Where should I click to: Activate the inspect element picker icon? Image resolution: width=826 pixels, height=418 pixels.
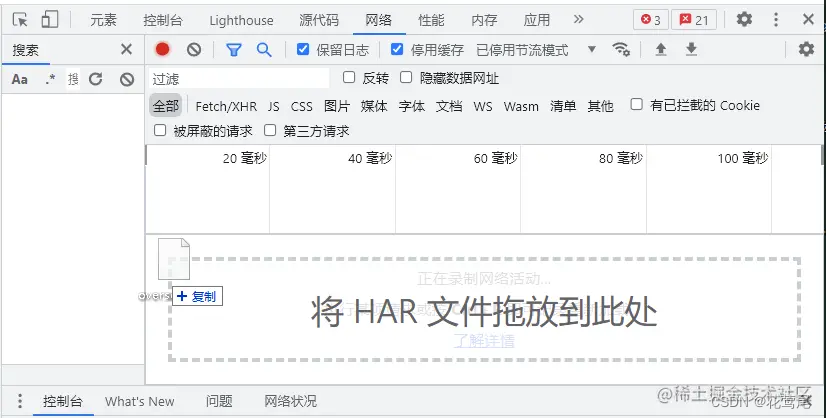pos(20,20)
